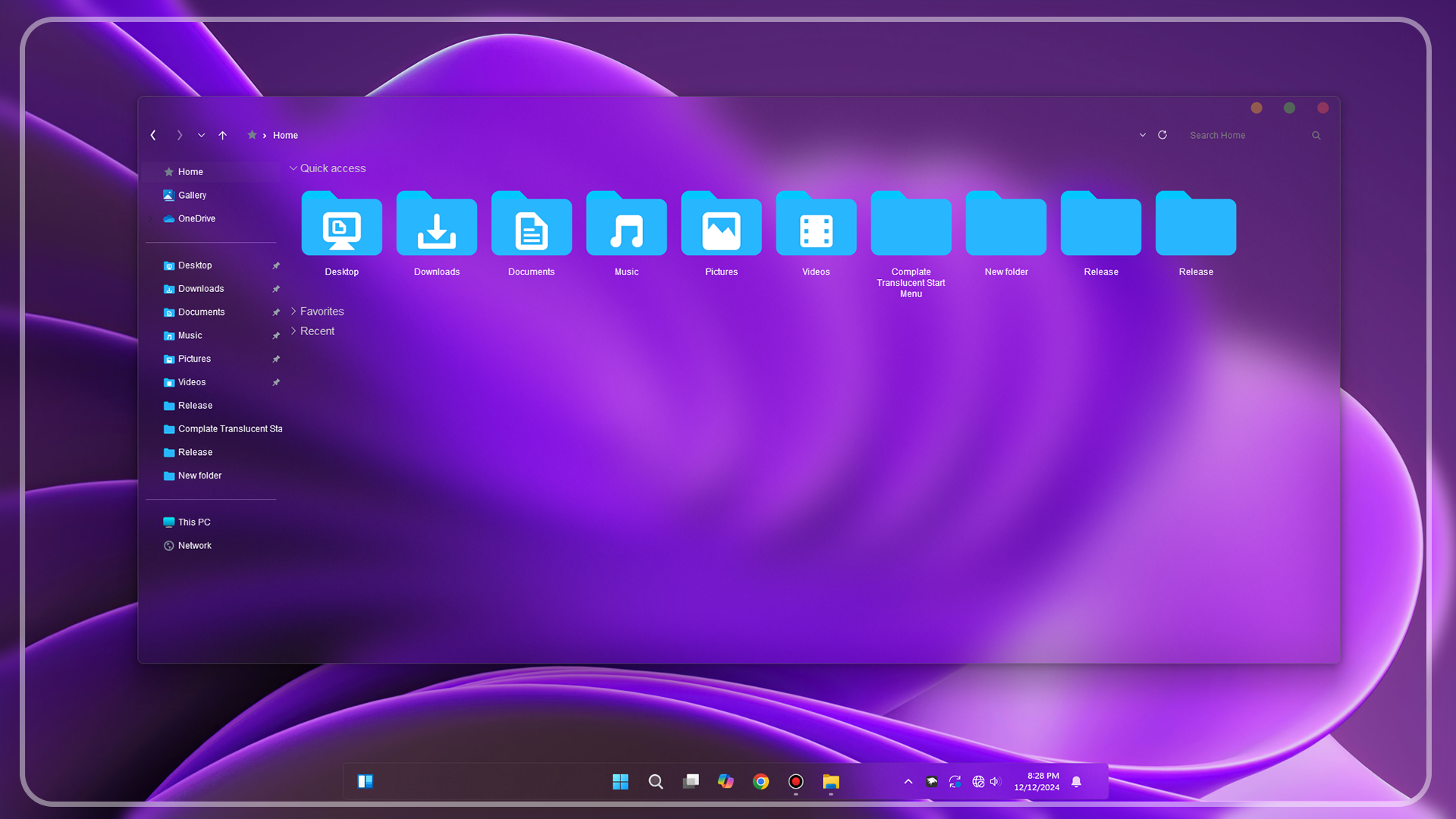This screenshot has height=819, width=1456.
Task: Select Home in the breadcrumb bar
Action: point(285,135)
